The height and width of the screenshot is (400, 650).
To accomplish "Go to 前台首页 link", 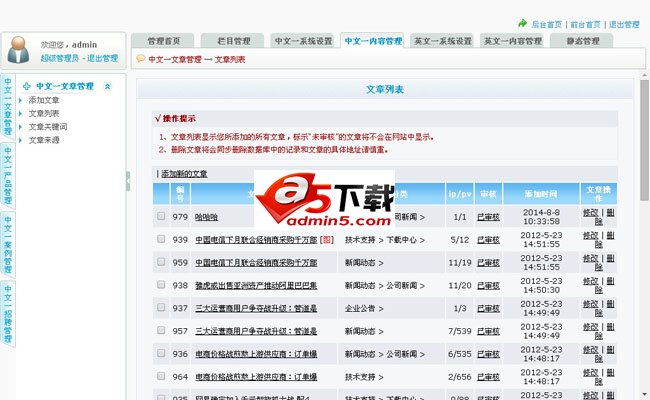I will (x=585, y=24).
